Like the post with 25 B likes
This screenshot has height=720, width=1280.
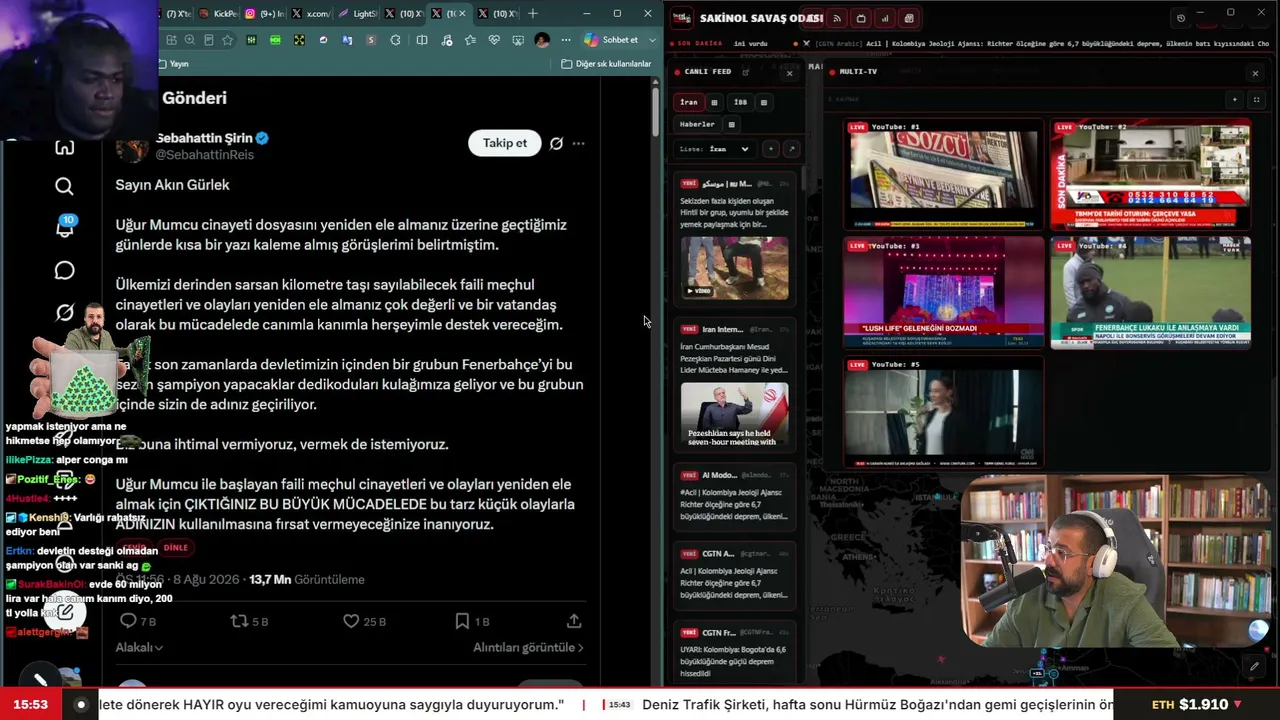pyautogui.click(x=364, y=621)
